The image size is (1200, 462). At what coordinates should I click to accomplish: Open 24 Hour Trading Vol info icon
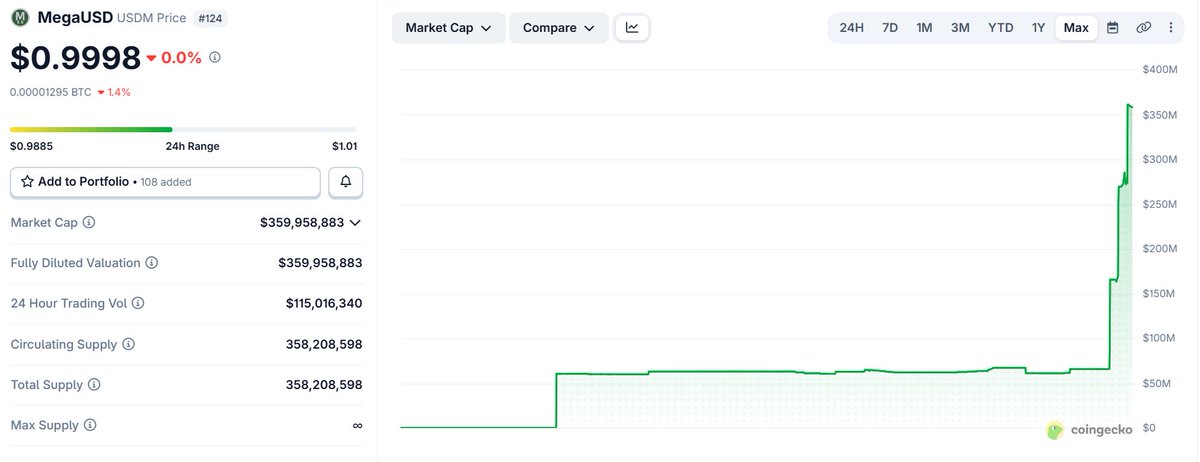(138, 303)
